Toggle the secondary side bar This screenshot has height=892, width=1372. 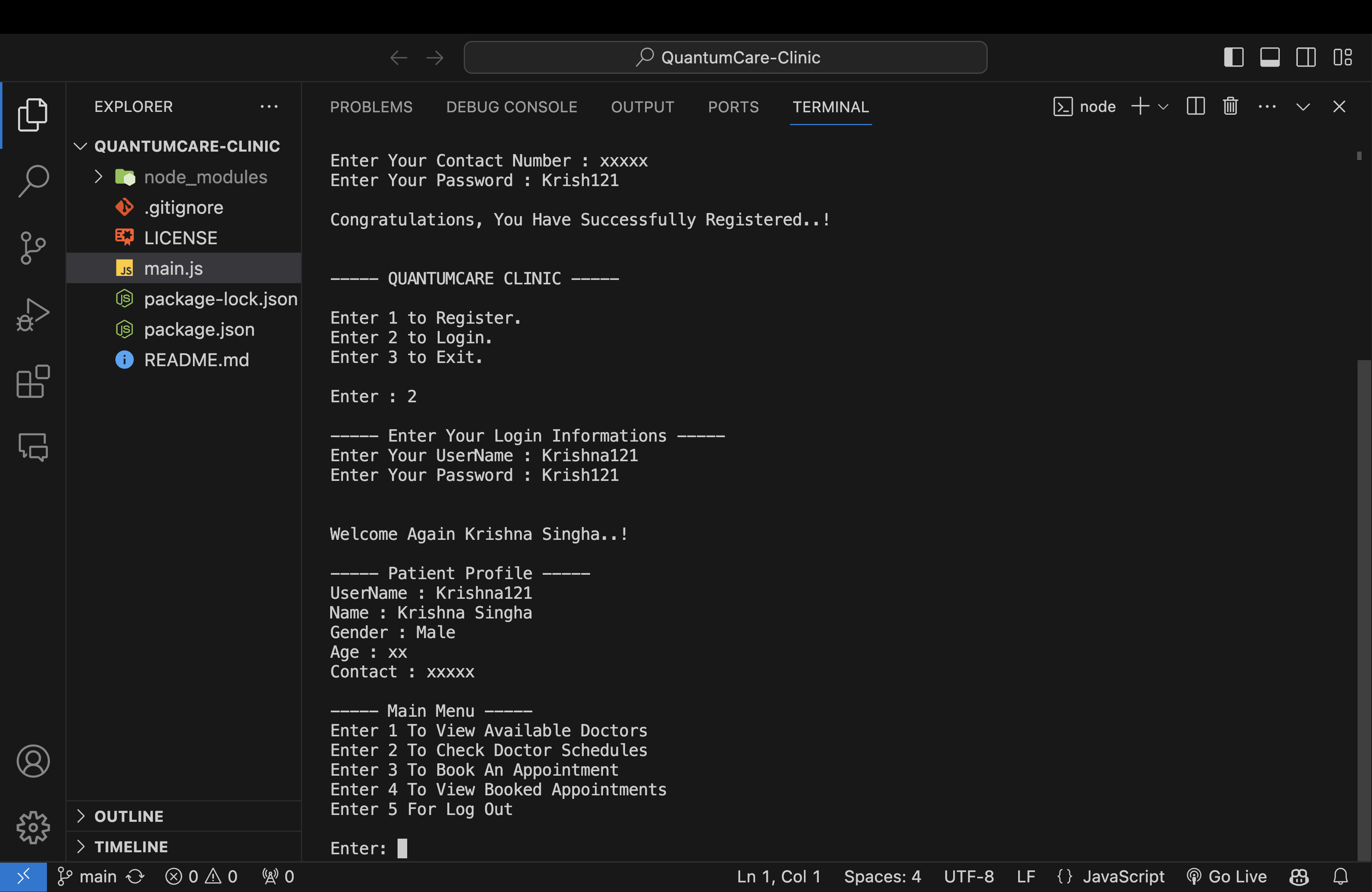click(x=1306, y=58)
